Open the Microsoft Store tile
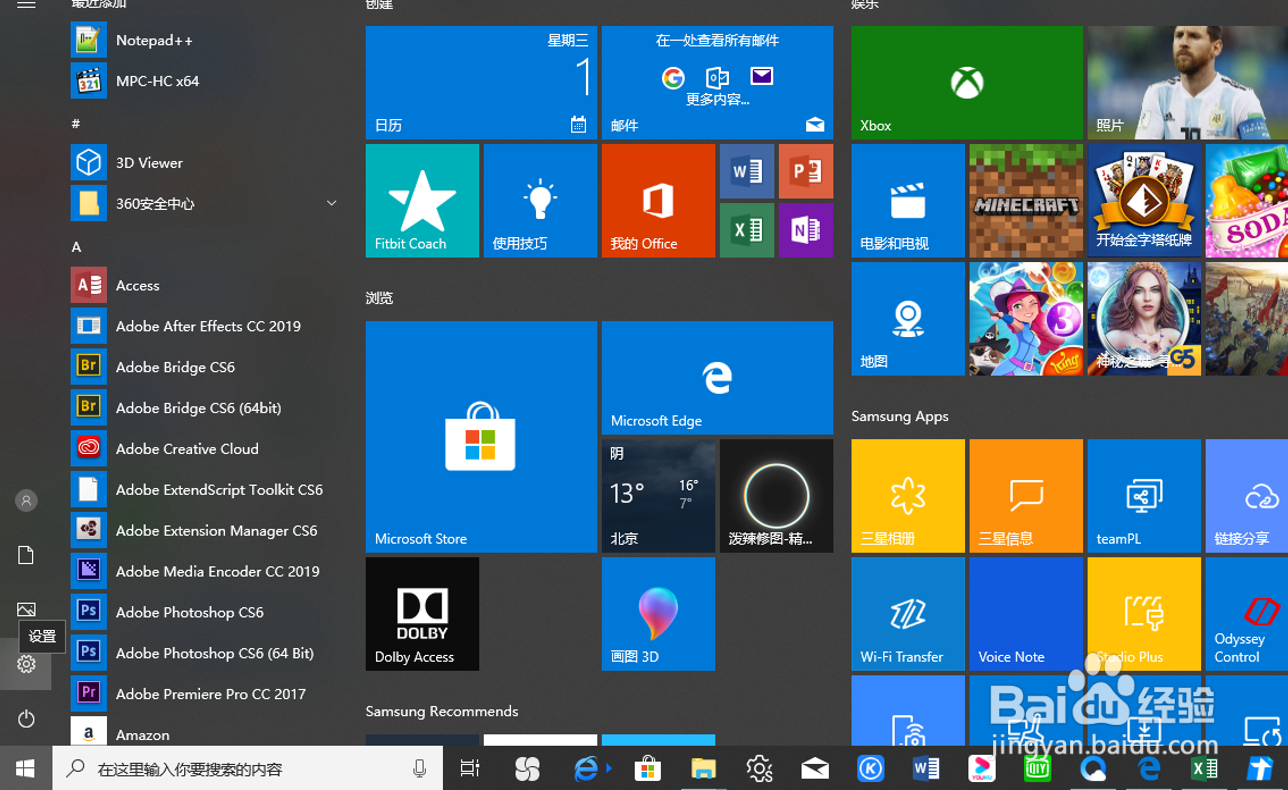The image size is (1288, 790). click(x=481, y=436)
